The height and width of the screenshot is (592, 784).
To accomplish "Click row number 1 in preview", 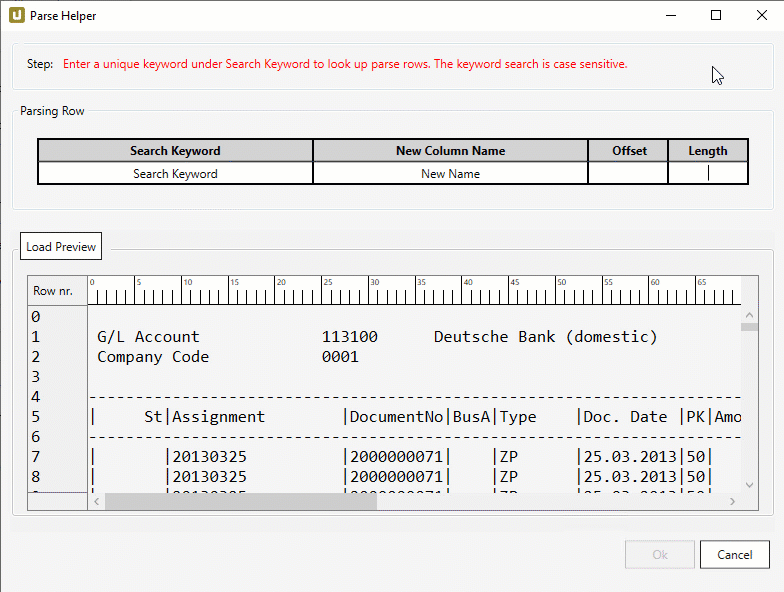I will pos(36,336).
